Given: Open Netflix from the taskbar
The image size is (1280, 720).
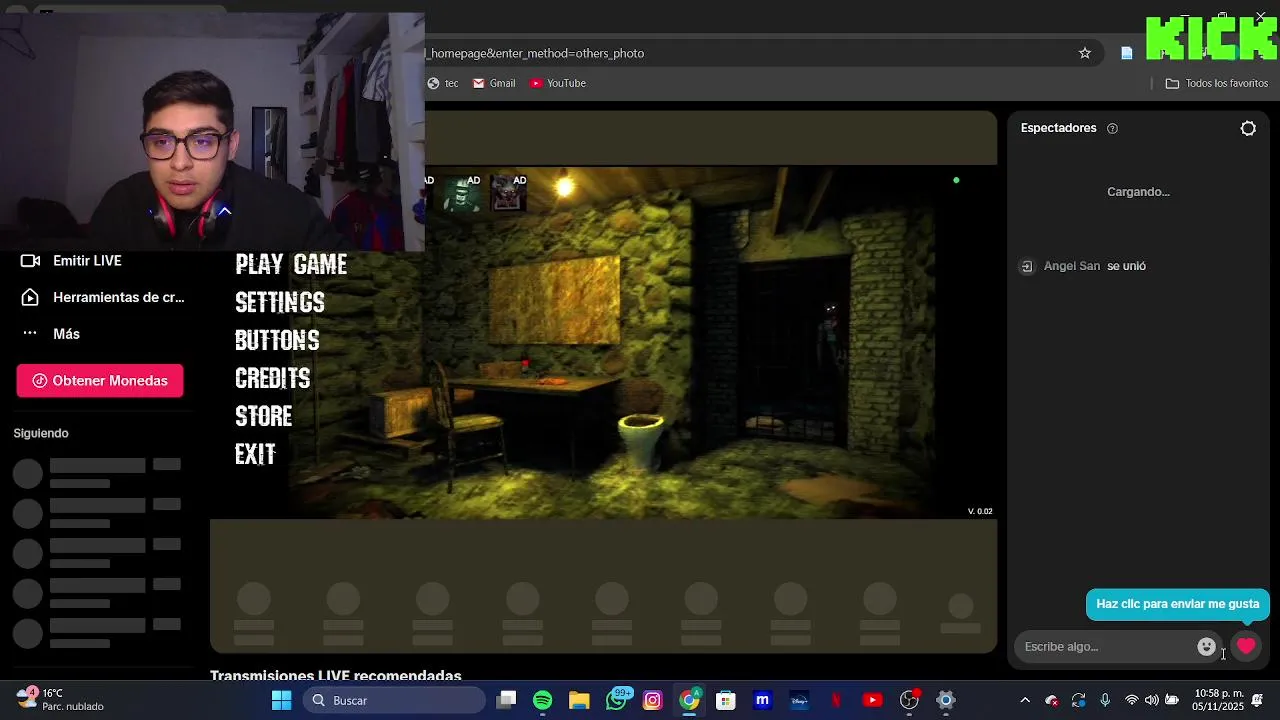Looking at the screenshot, I should coord(836,700).
